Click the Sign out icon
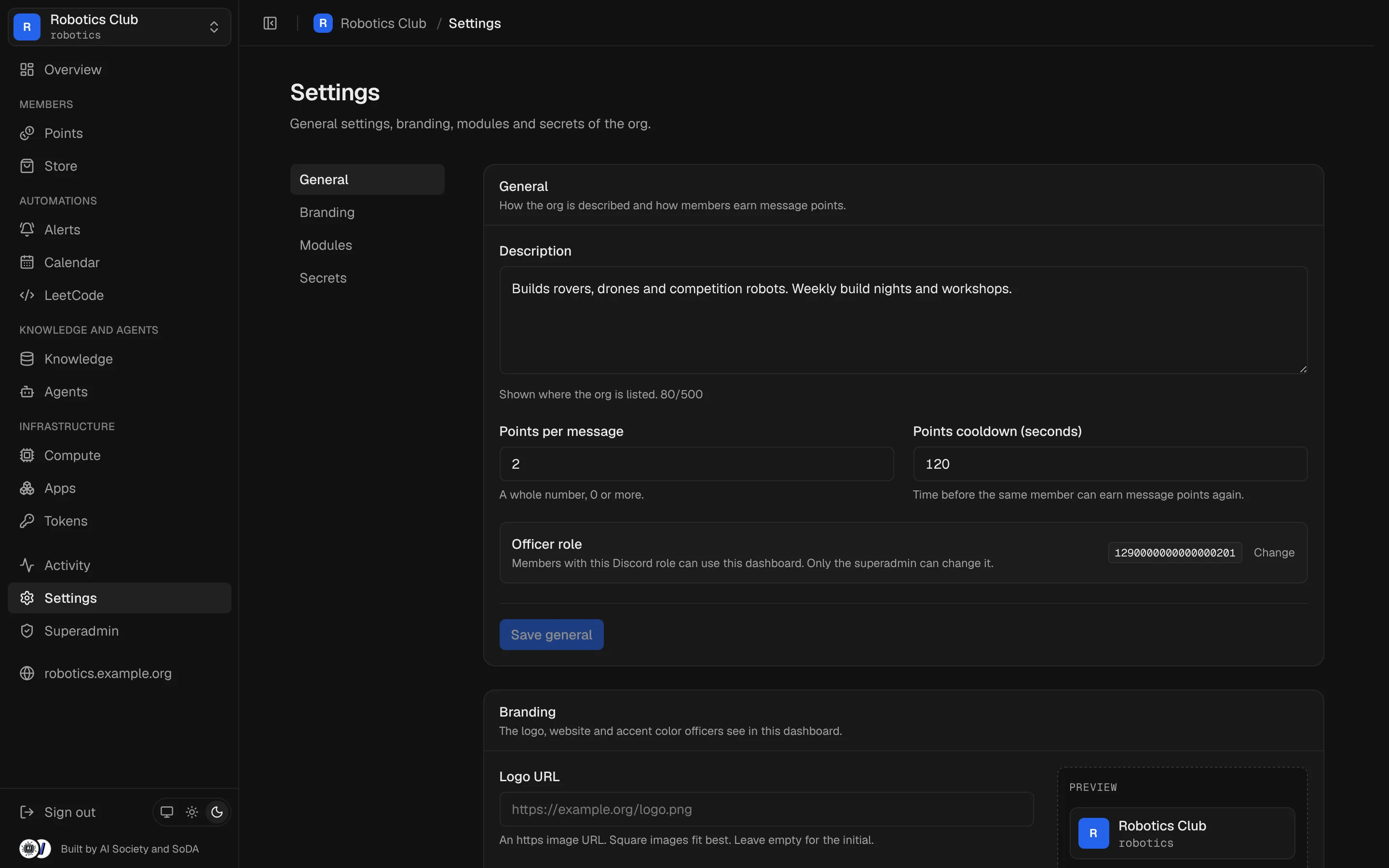The width and height of the screenshot is (1389, 868). (27, 812)
